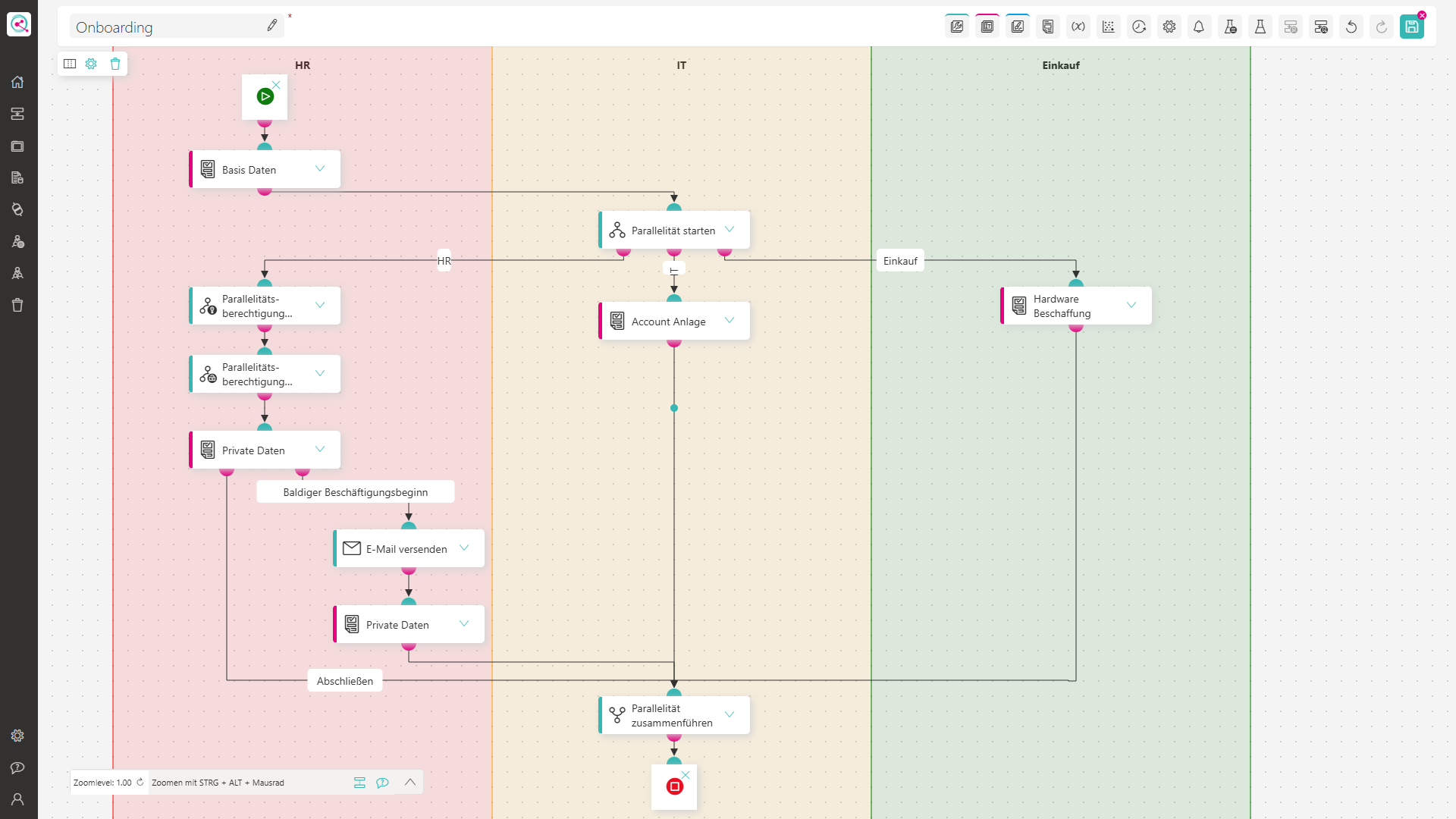Expand the Account Anlage node chevron
This screenshot has width=1456, height=819.
point(730,320)
